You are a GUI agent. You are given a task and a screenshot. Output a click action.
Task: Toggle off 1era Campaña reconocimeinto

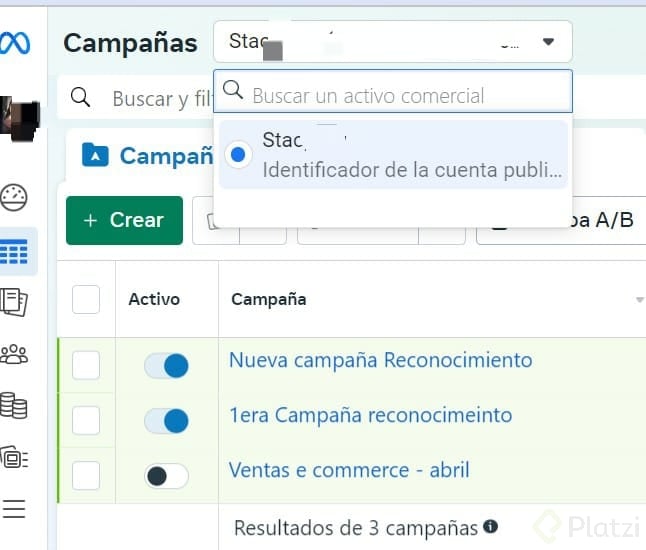pyautogui.click(x=166, y=421)
